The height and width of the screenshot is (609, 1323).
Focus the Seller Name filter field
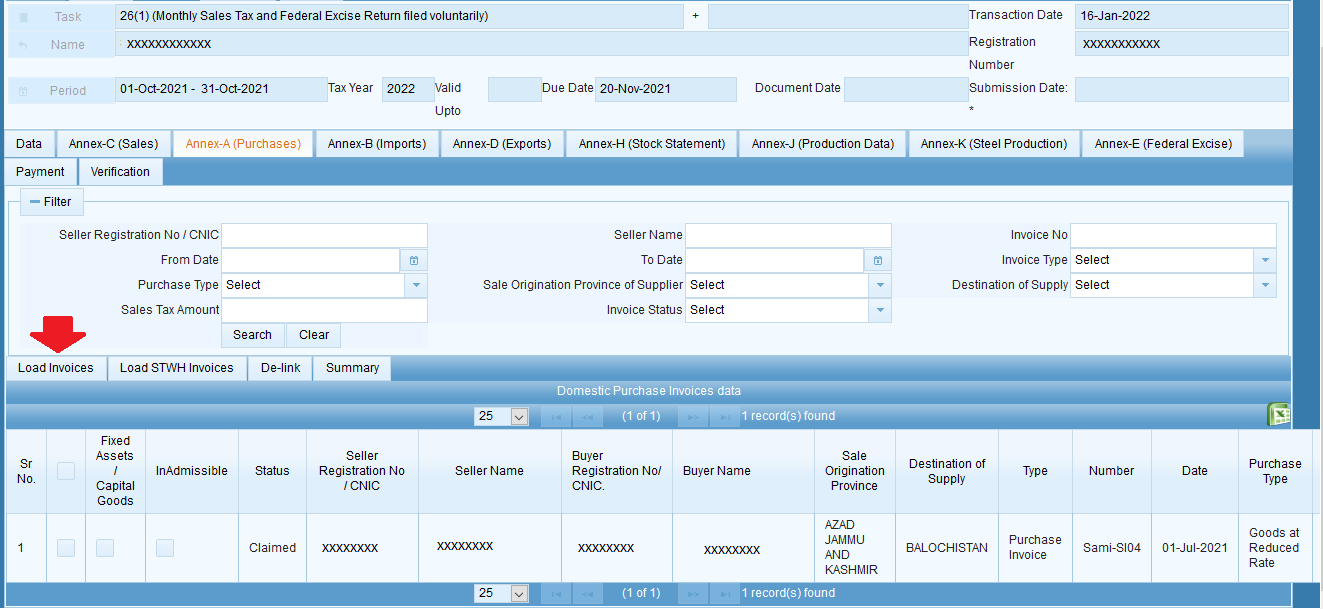click(x=788, y=235)
